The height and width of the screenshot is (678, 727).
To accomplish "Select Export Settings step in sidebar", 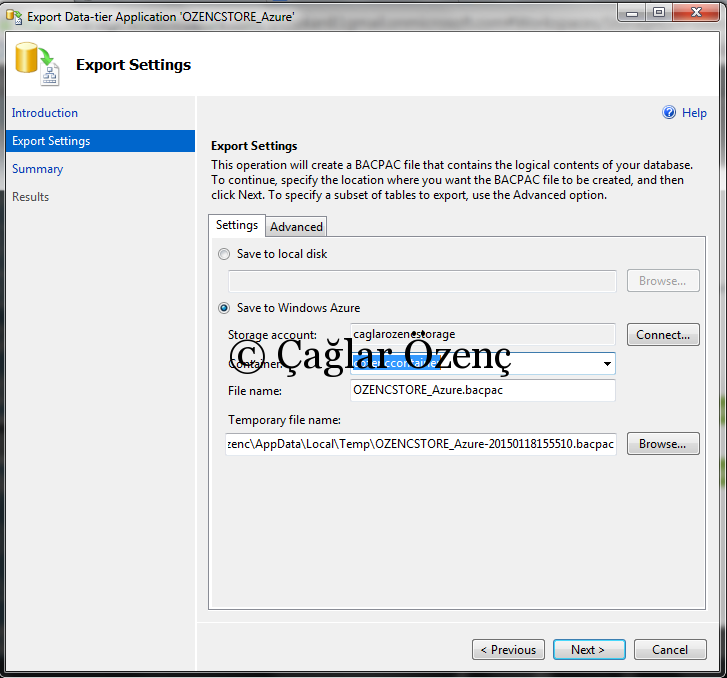I will click(x=101, y=141).
